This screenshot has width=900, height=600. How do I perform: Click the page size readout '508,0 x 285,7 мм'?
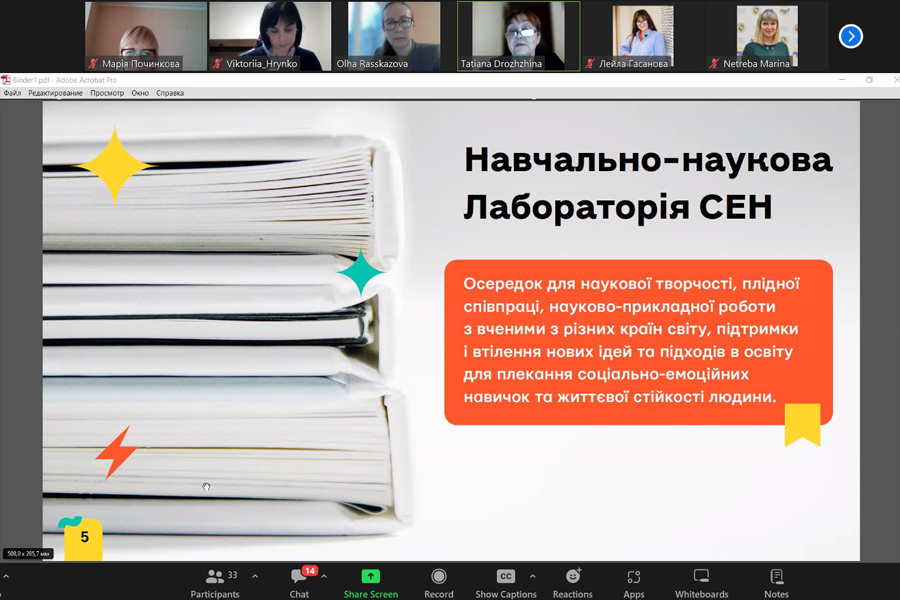coord(28,554)
